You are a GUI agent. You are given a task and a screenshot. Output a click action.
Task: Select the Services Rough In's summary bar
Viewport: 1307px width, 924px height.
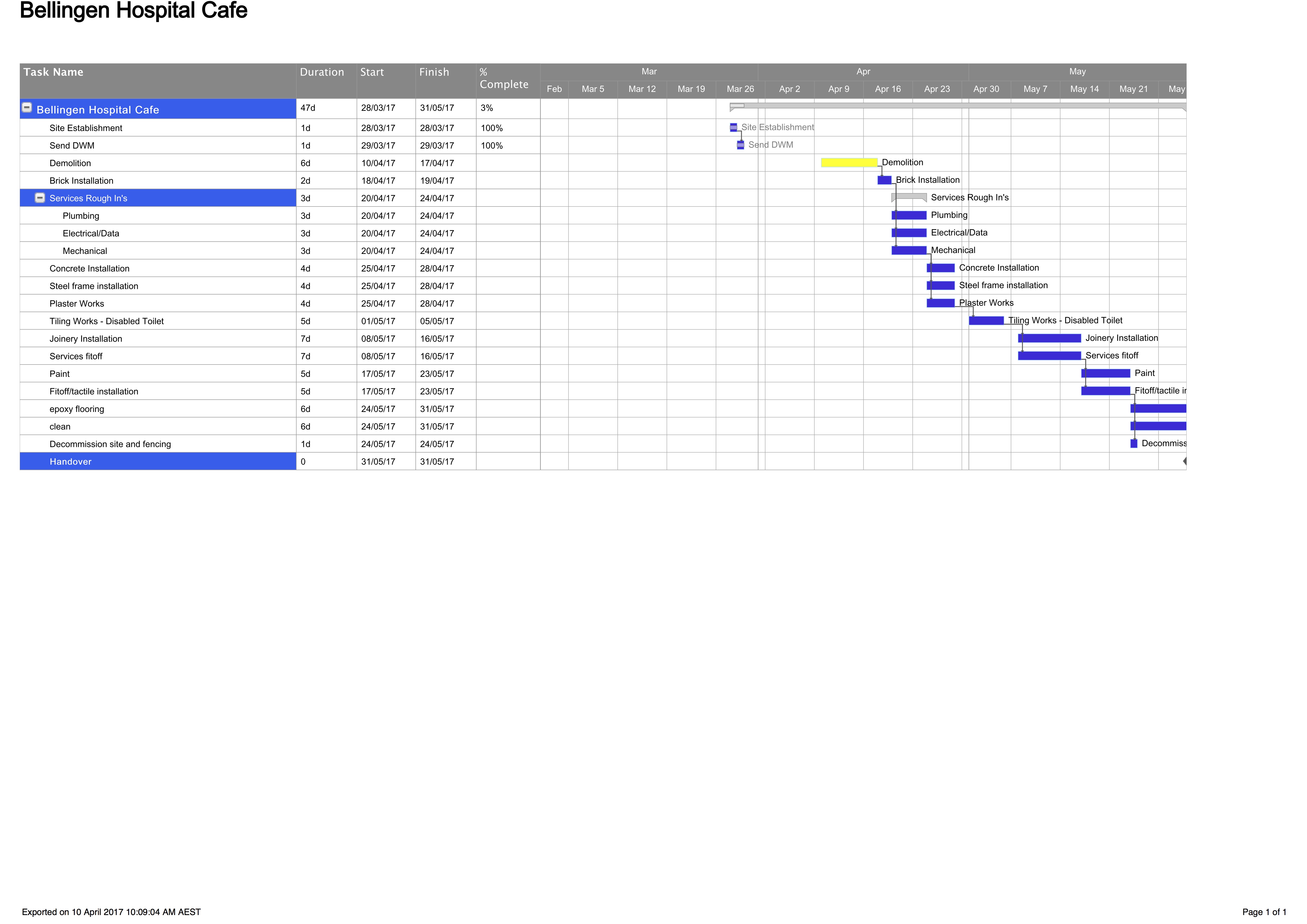909,197
